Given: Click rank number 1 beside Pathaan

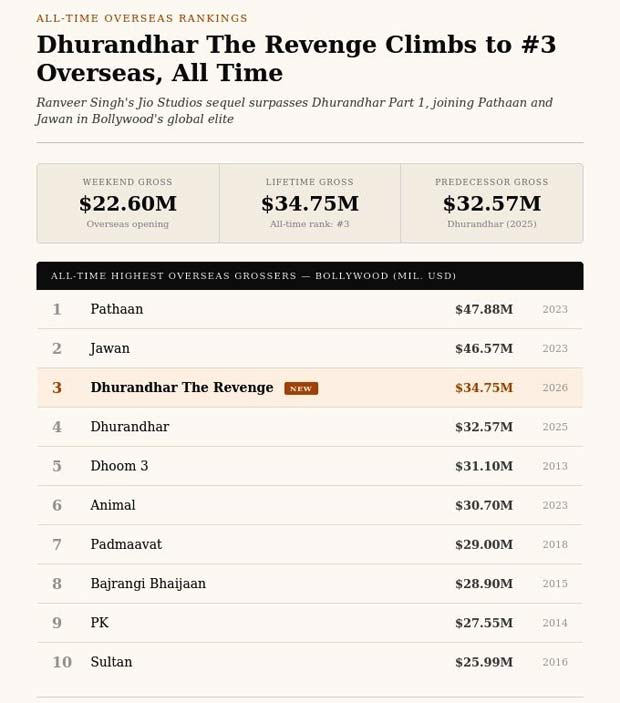Looking at the screenshot, I should (57, 309).
